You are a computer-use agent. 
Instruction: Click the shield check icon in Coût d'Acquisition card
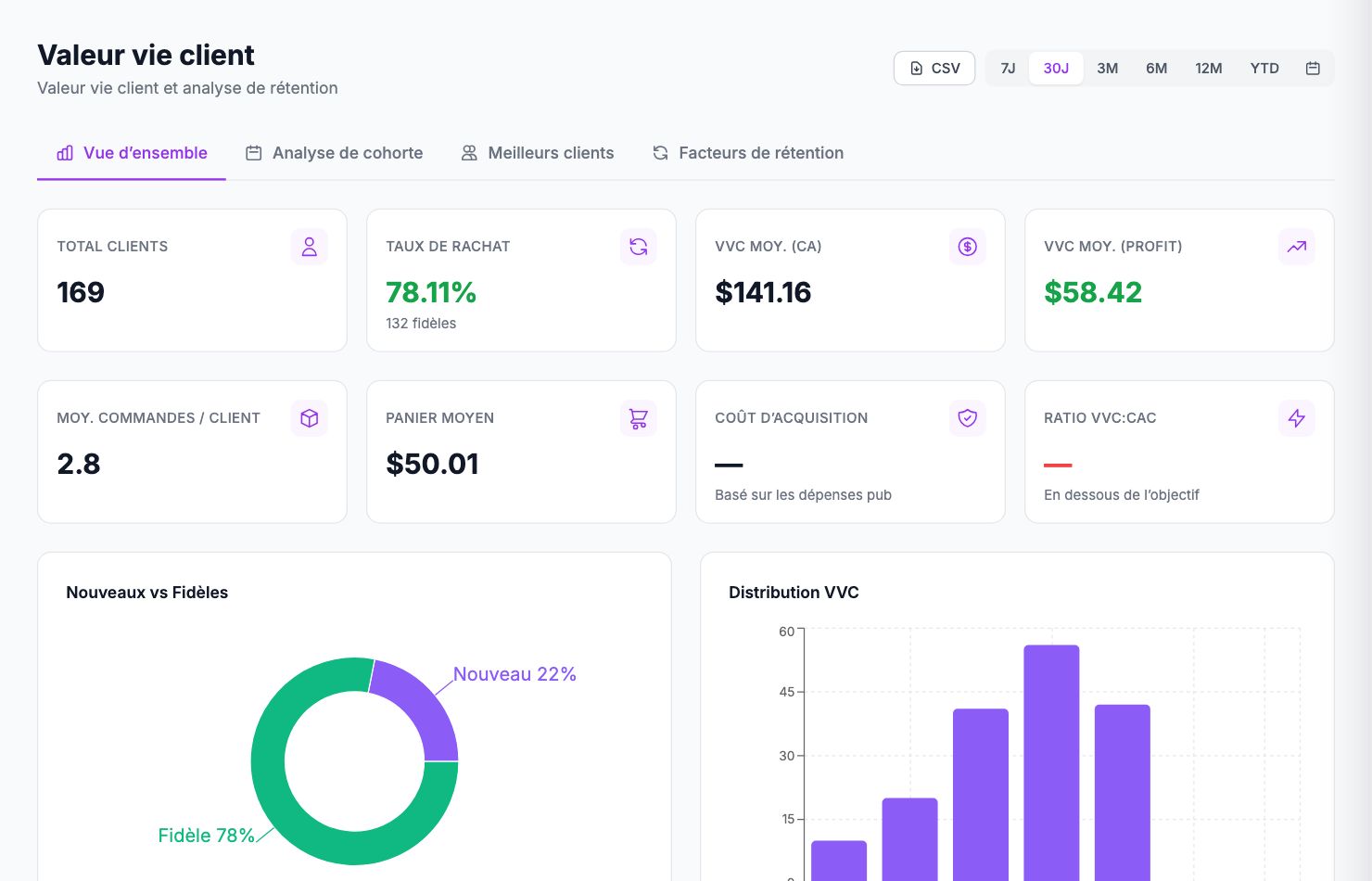point(968,418)
